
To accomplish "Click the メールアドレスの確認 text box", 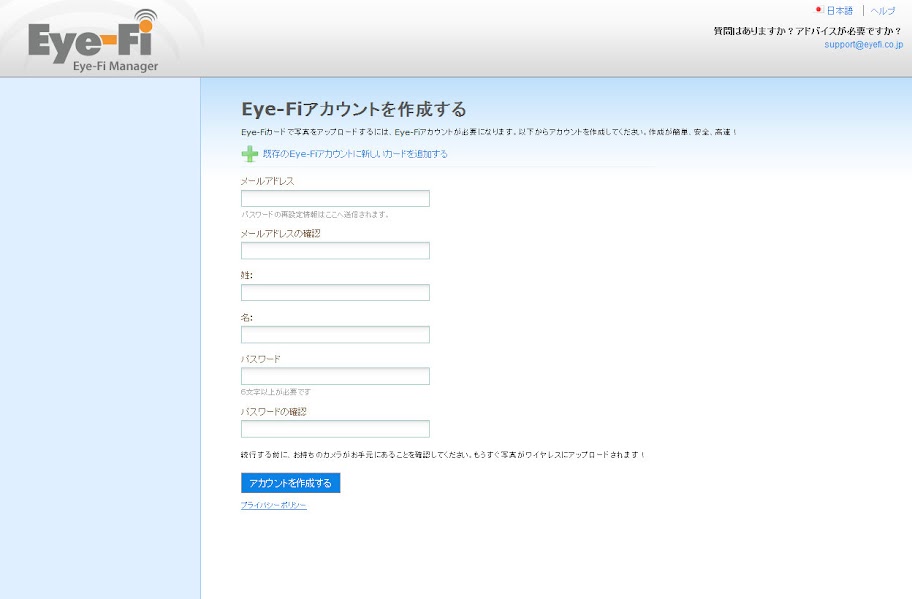I will (335, 251).
